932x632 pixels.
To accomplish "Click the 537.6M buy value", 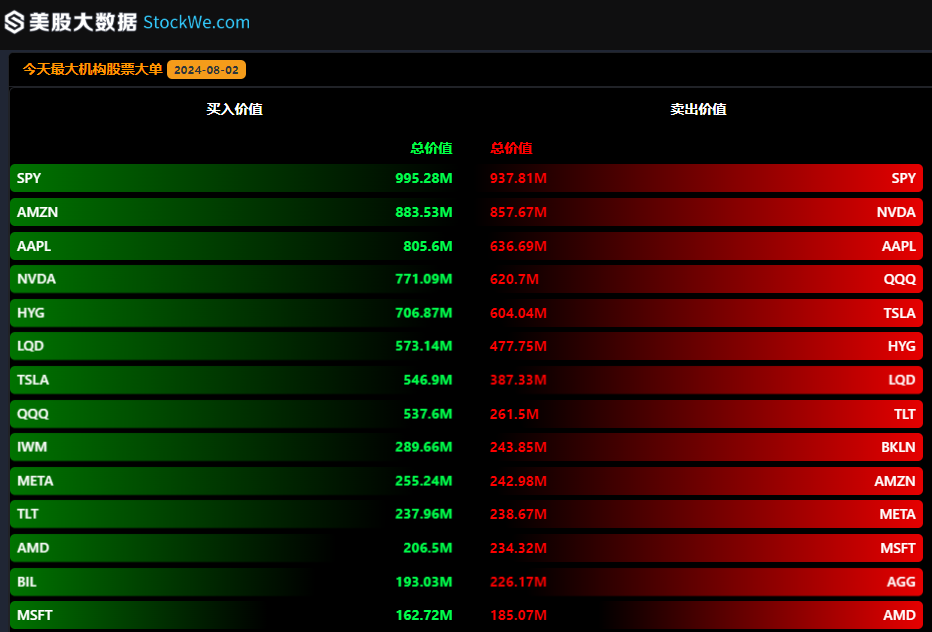I will tap(428, 414).
